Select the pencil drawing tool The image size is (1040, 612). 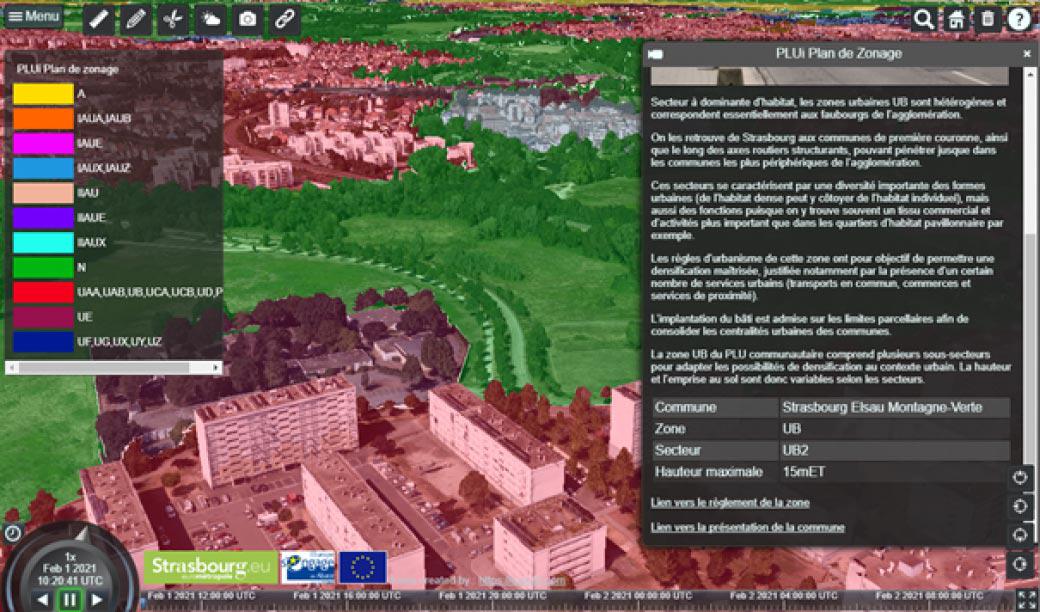click(135, 20)
